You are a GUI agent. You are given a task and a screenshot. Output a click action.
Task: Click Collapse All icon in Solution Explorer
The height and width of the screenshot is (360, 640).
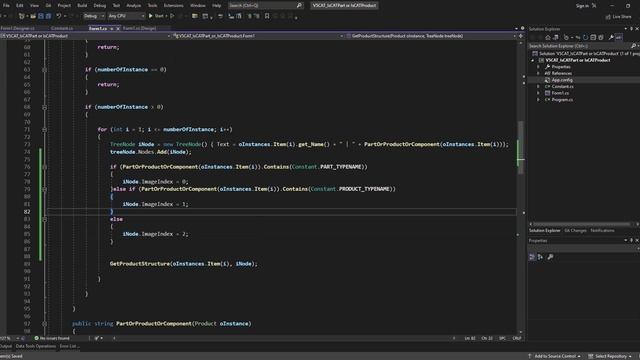point(593,38)
